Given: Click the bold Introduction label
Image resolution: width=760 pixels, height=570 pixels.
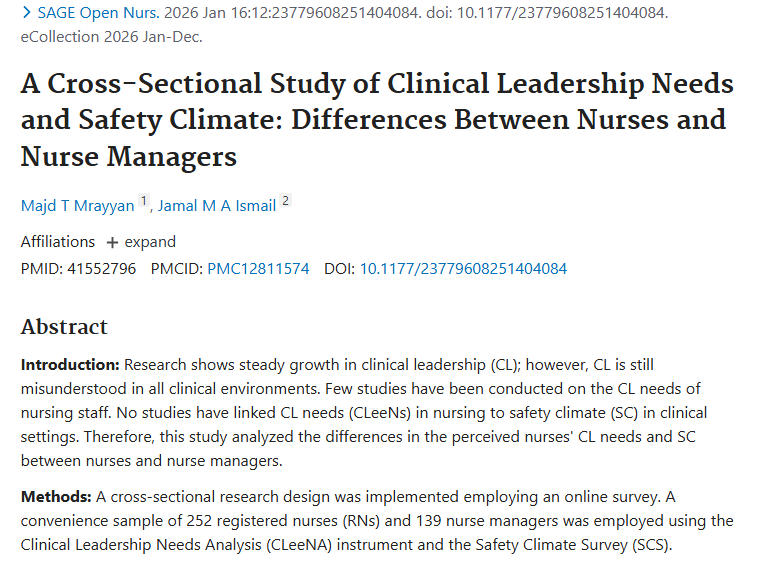Looking at the screenshot, I should (x=70, y=364).
